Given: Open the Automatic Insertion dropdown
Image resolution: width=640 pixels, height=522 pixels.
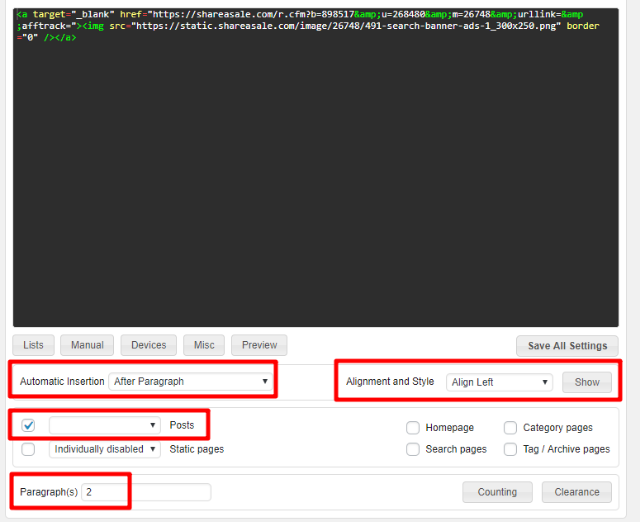Looking at the screenshot, I should (x=191, y=382).
